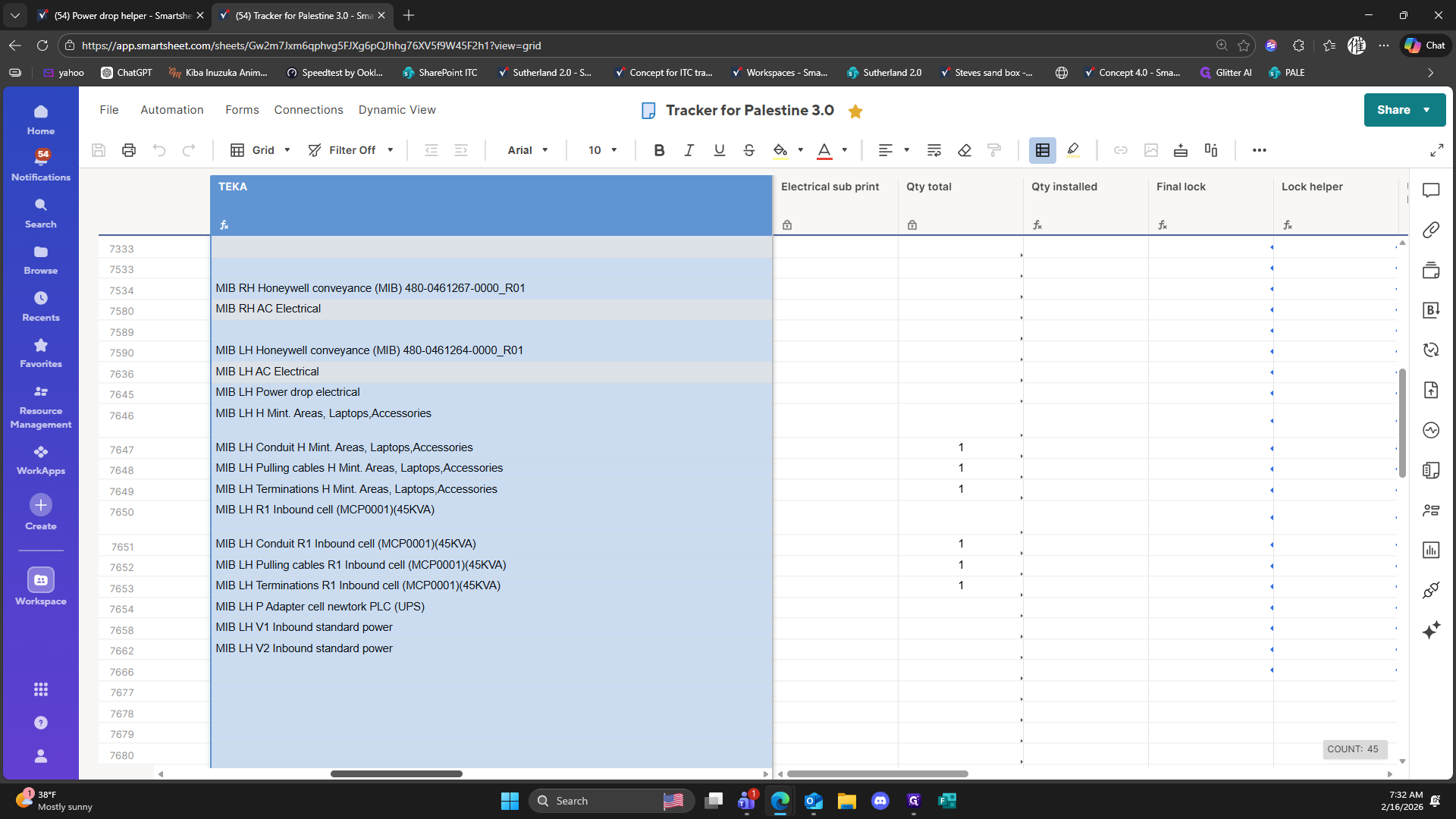This screenshot has height=819, width=1456.
Task: Open WorkApps in the left sidebar
Action: pos(41,460)
